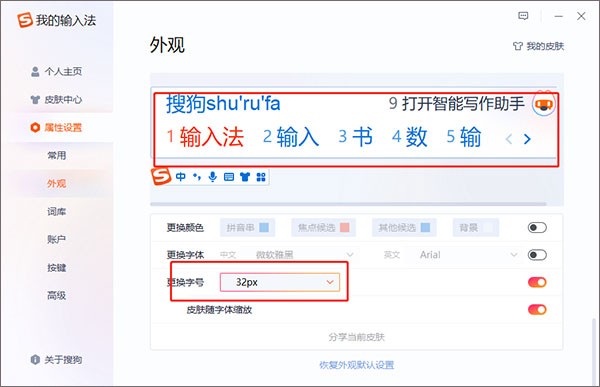
Task: Switch to the 词库 settings section
Action: [x=57, y=212]
